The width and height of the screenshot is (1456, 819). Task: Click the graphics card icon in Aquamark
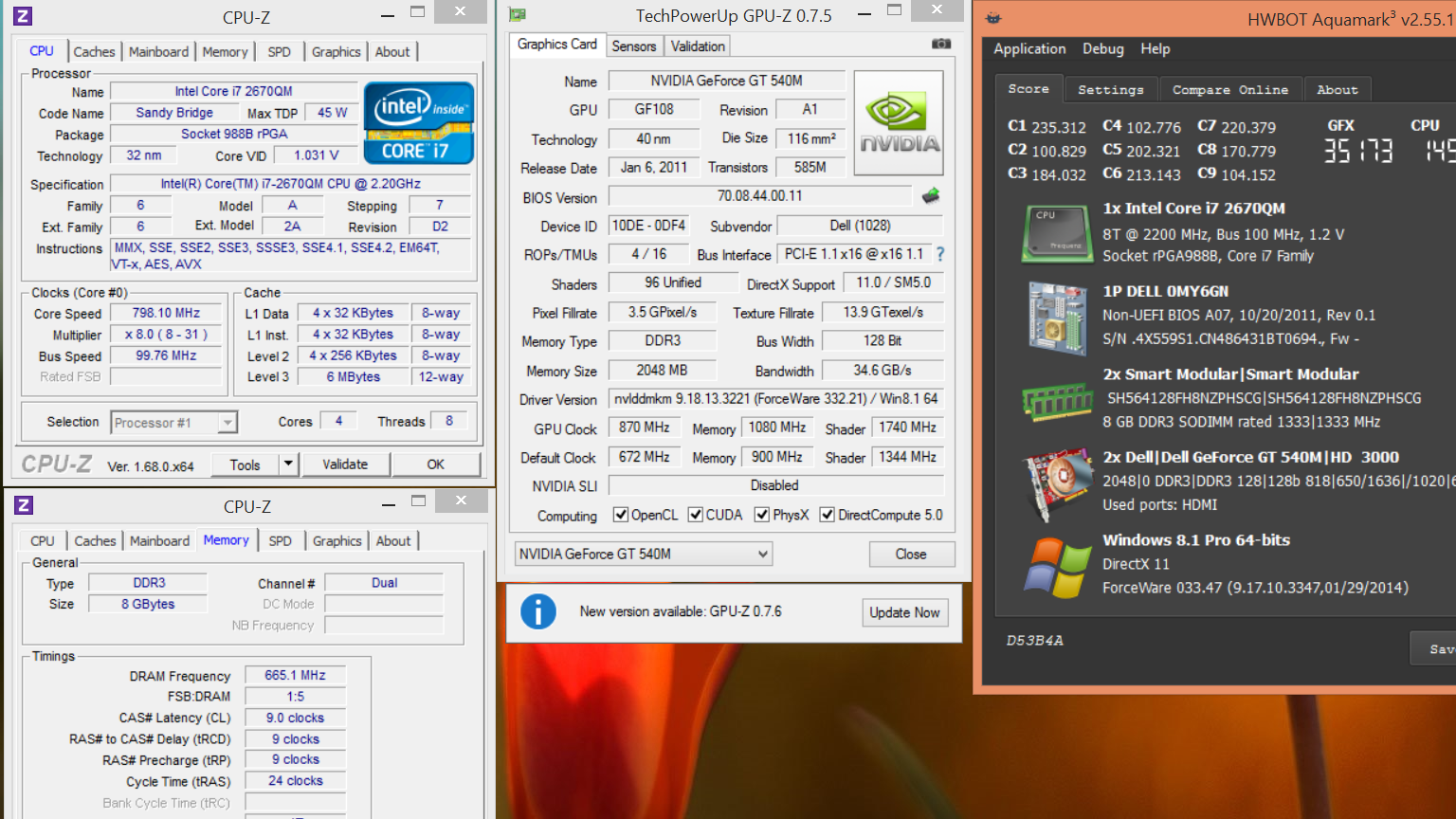click(x=1058, y=484)
